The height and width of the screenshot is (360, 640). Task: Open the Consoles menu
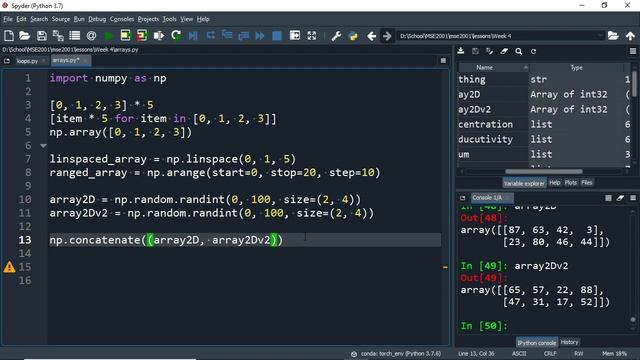[122, 19]
